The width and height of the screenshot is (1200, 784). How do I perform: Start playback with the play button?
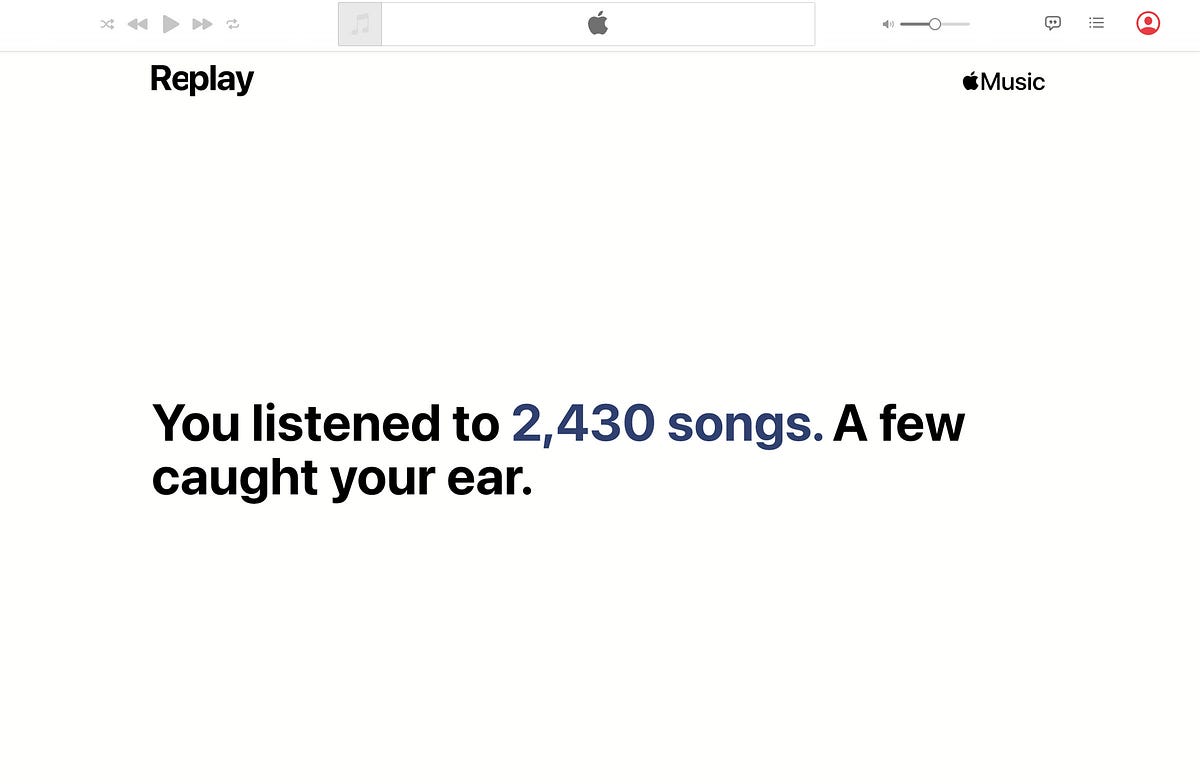[x=170, y=23]
